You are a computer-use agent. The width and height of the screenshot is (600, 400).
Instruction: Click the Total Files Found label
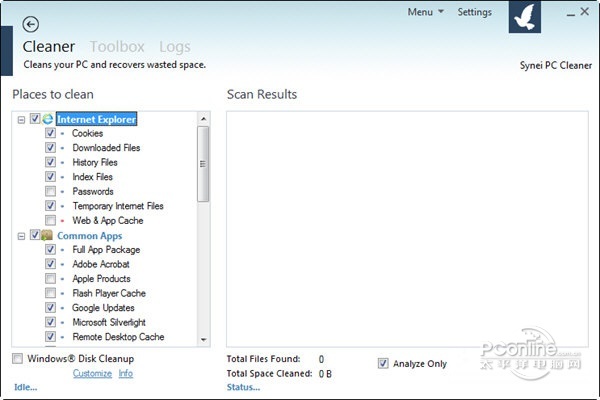click(x=263, y=359)
